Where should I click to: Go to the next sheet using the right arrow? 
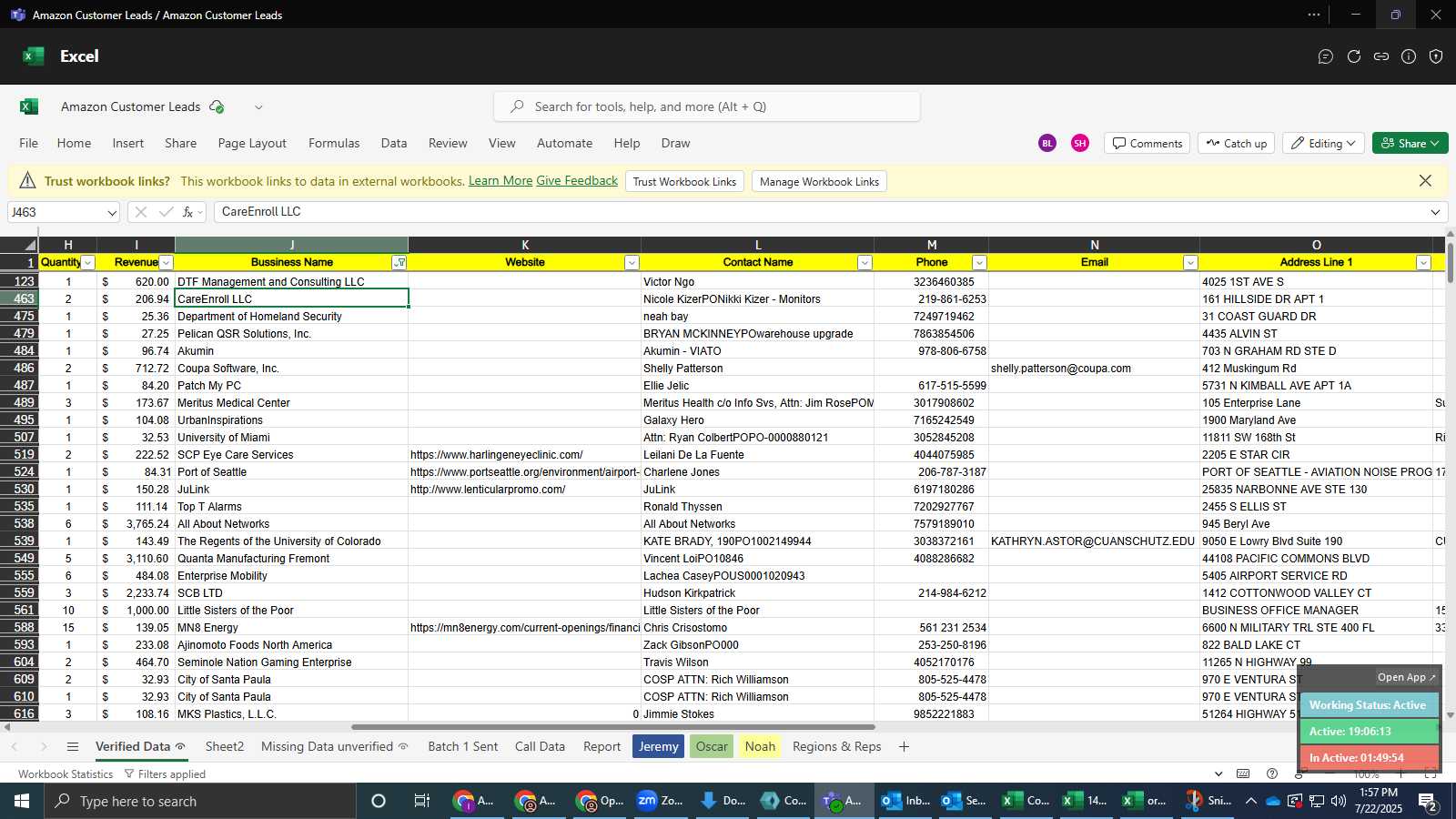pos(43,746)
